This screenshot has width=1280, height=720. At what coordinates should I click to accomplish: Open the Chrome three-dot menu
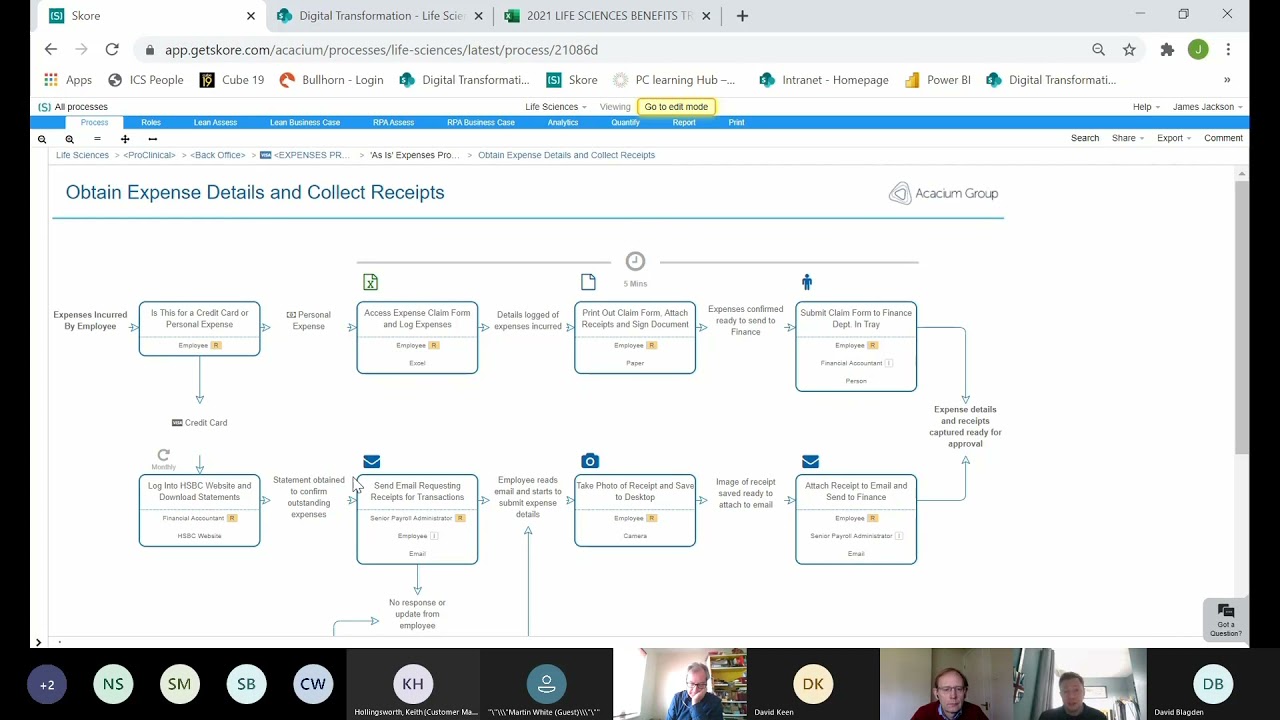click(x=1228, y=49)
